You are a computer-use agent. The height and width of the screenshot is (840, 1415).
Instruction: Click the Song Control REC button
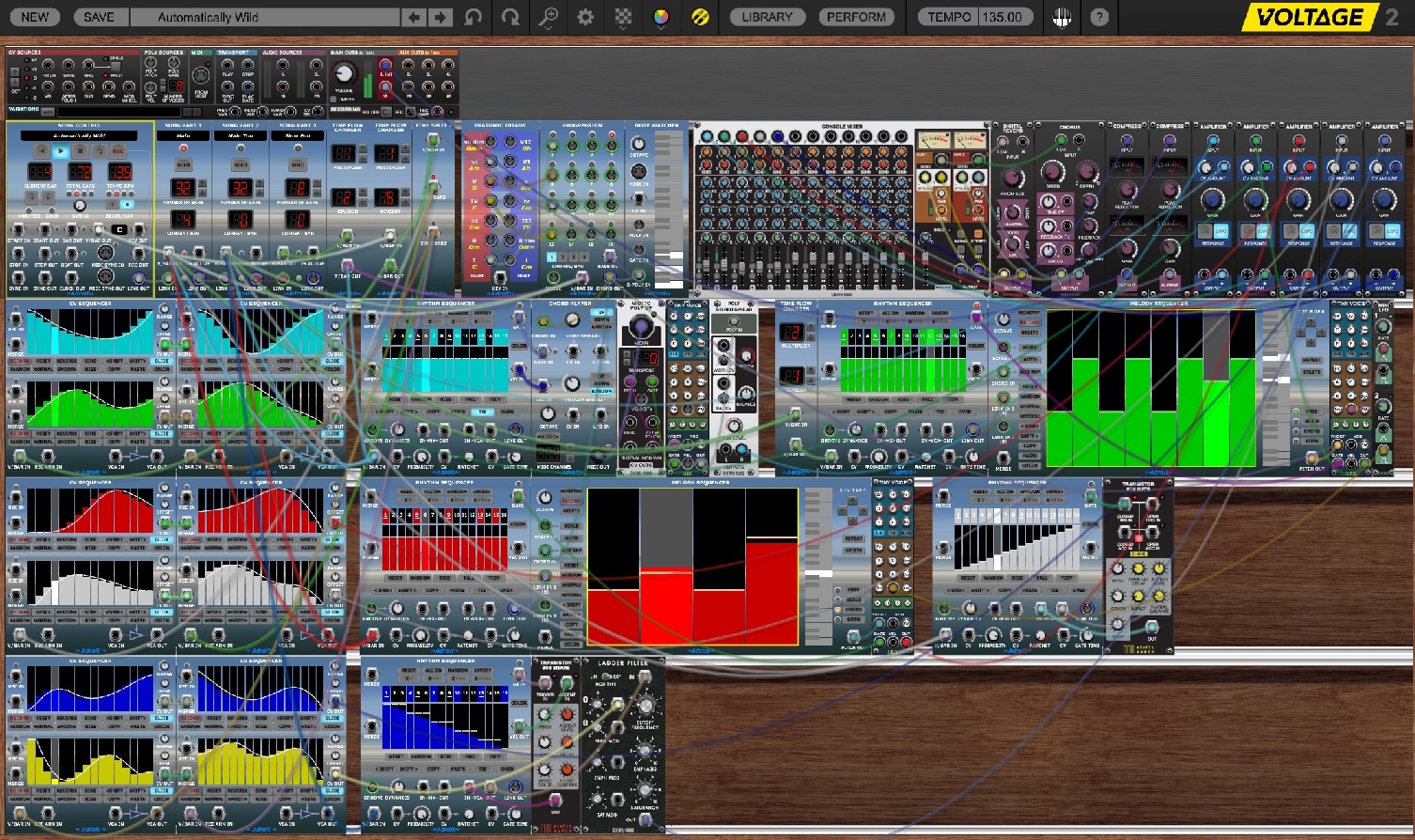click(x=118, y=151)
